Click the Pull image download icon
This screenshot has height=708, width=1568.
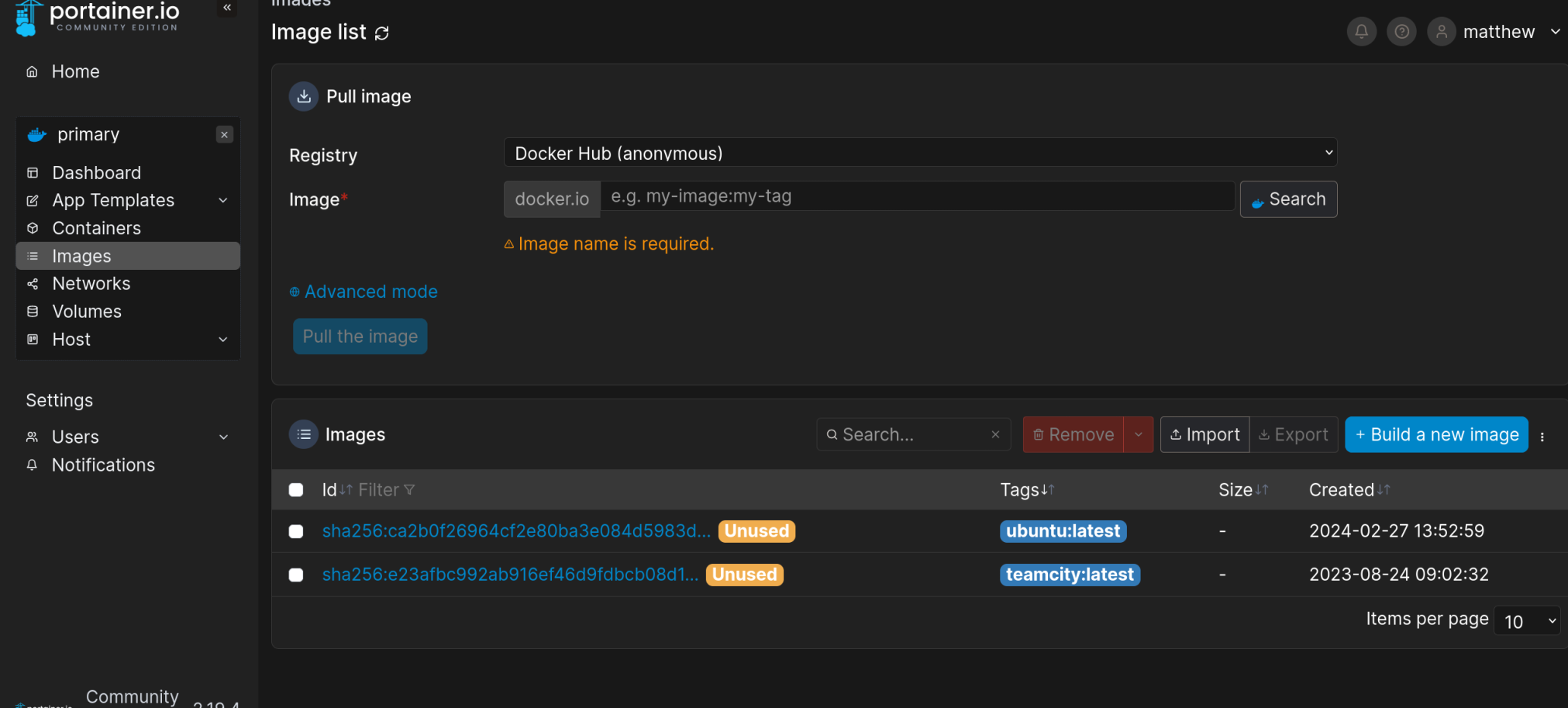click(304, 96)
